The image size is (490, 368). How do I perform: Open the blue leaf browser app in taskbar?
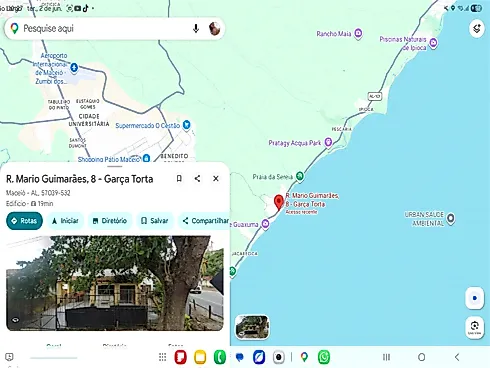pyautogui.click(x=259, y=357)
